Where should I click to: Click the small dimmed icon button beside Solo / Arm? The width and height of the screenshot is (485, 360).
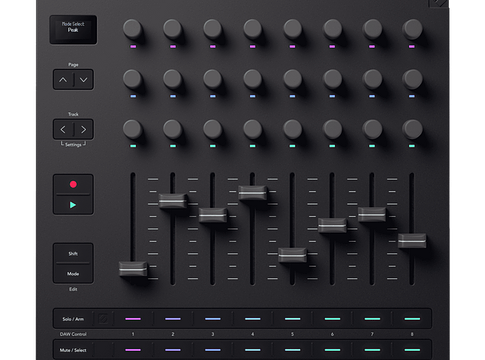point(103,319)
